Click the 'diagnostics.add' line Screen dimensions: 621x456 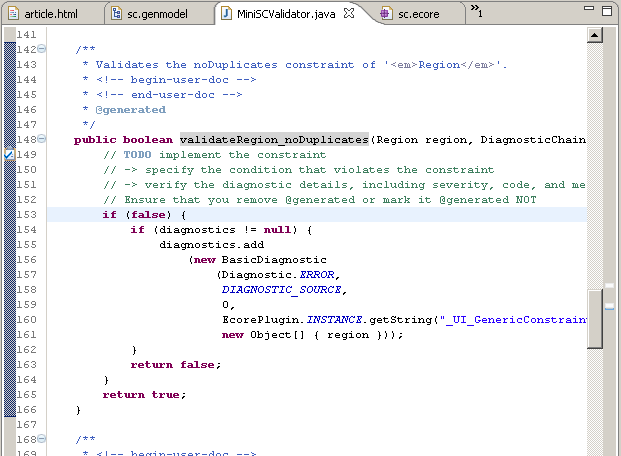(211, 245)
